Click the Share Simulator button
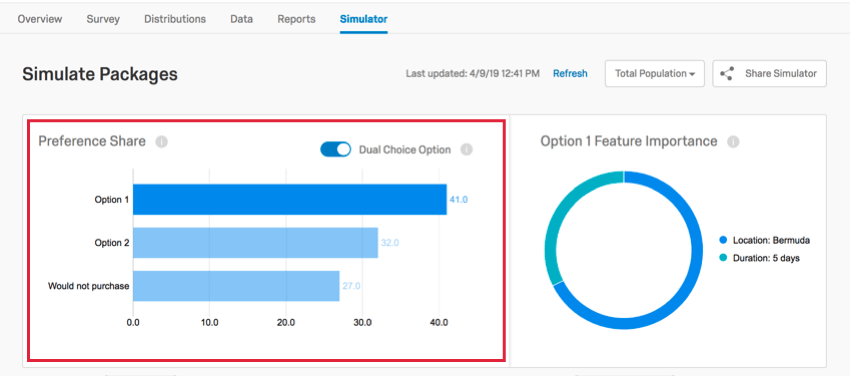Image resolution: width=850 pixels, height=376 pixels. [770, 74]
